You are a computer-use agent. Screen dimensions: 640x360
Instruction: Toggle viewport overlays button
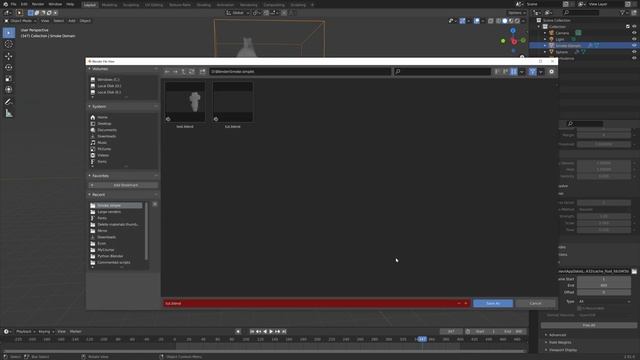pos(477,21)
